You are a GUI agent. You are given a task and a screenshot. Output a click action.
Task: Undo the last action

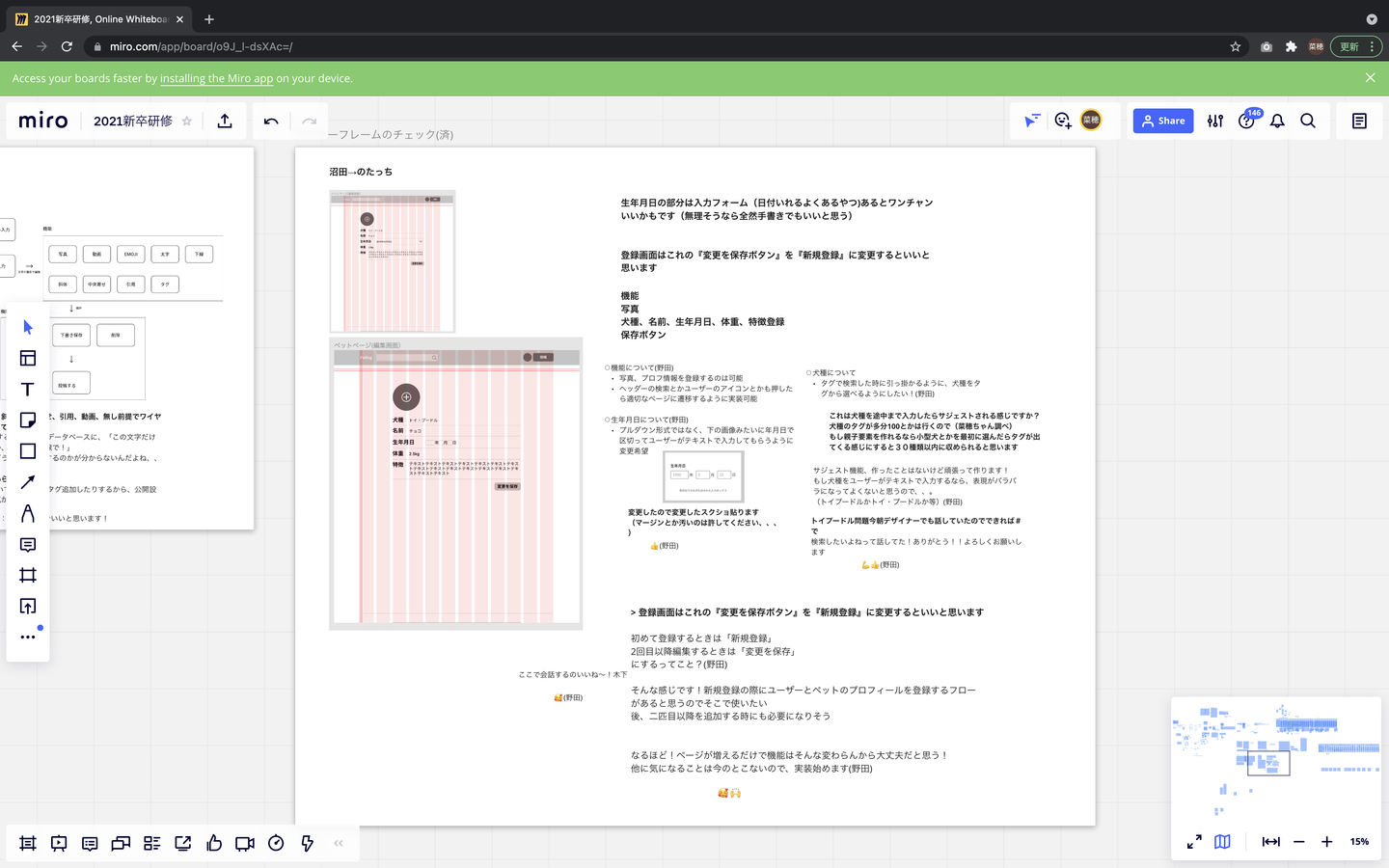tap(271, 121)
